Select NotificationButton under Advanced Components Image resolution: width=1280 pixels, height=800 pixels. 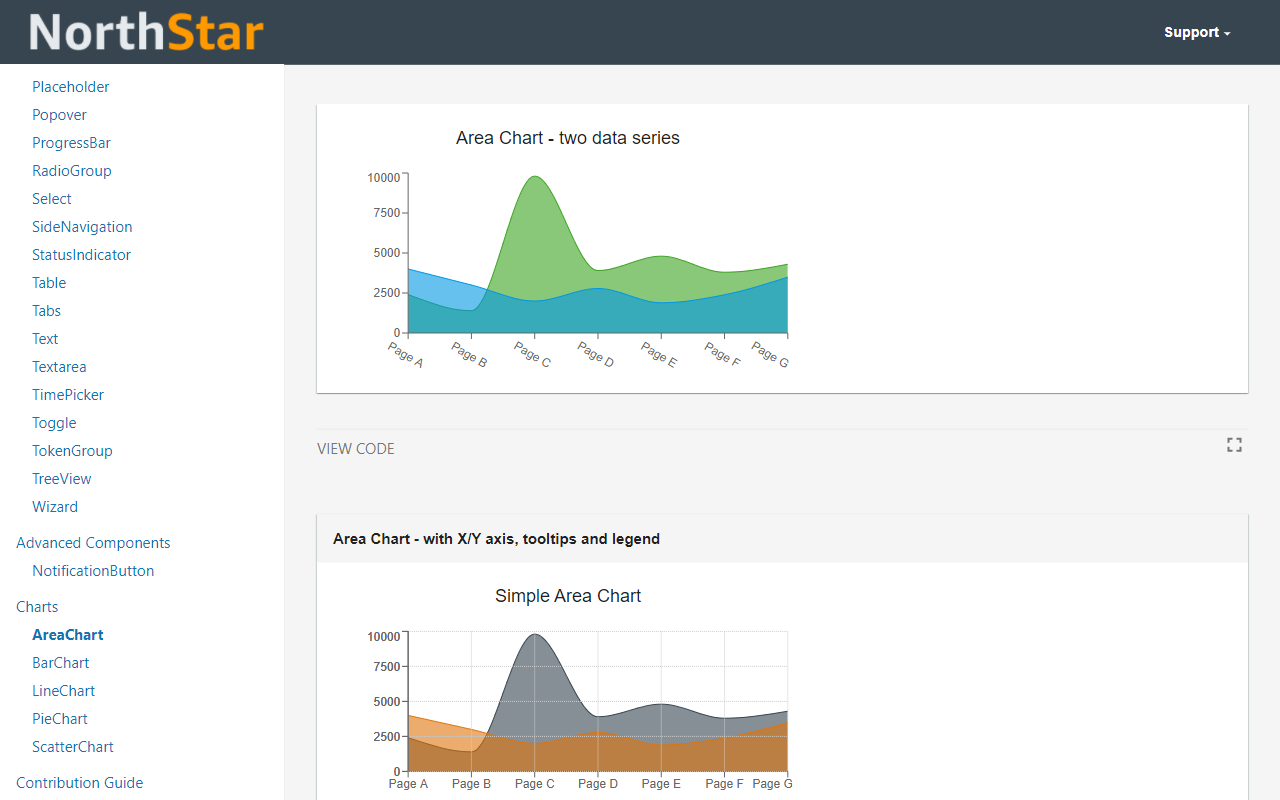pos(93,570)
